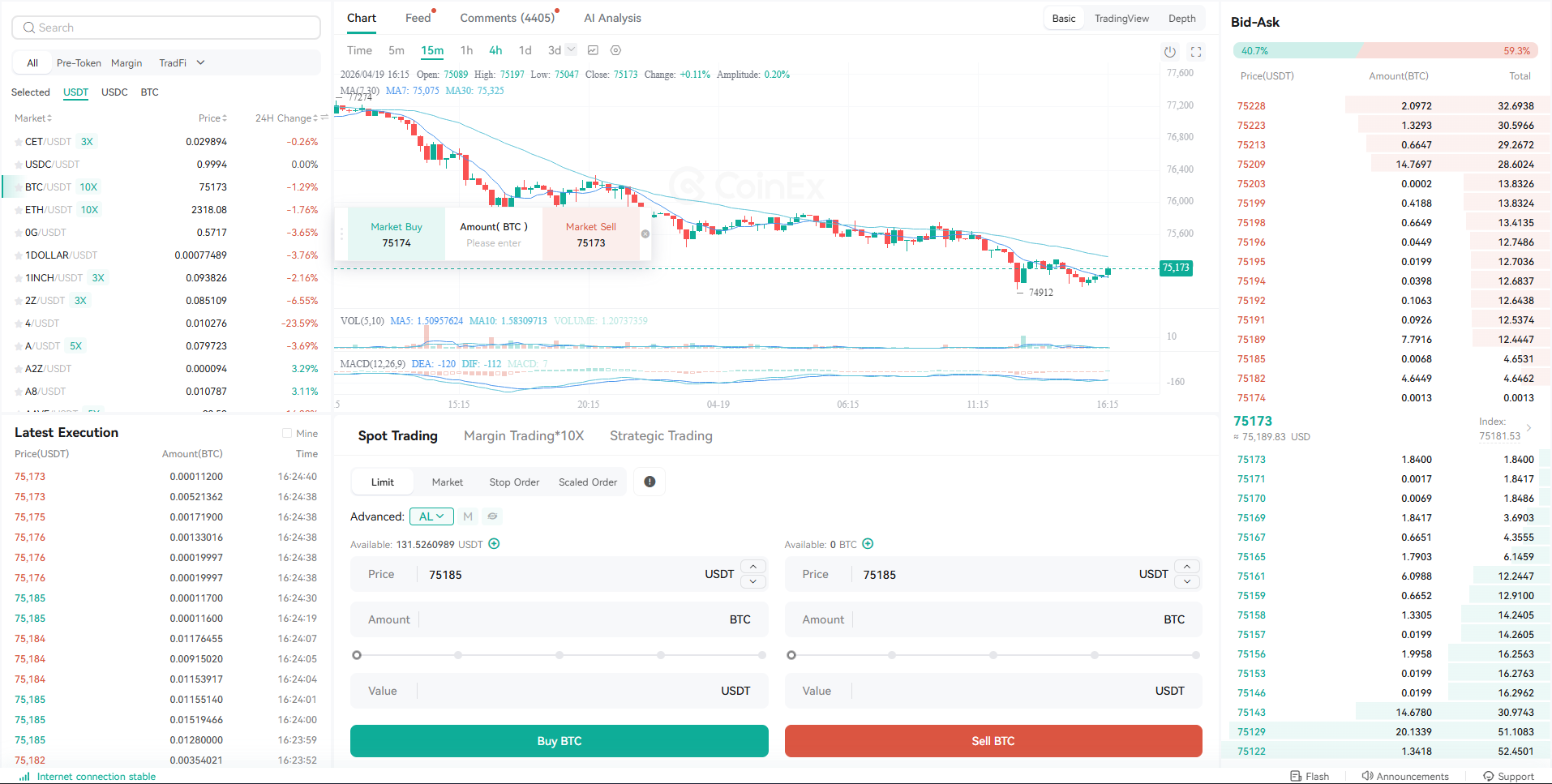Click the sell amount slider handle

coord(791,655)
